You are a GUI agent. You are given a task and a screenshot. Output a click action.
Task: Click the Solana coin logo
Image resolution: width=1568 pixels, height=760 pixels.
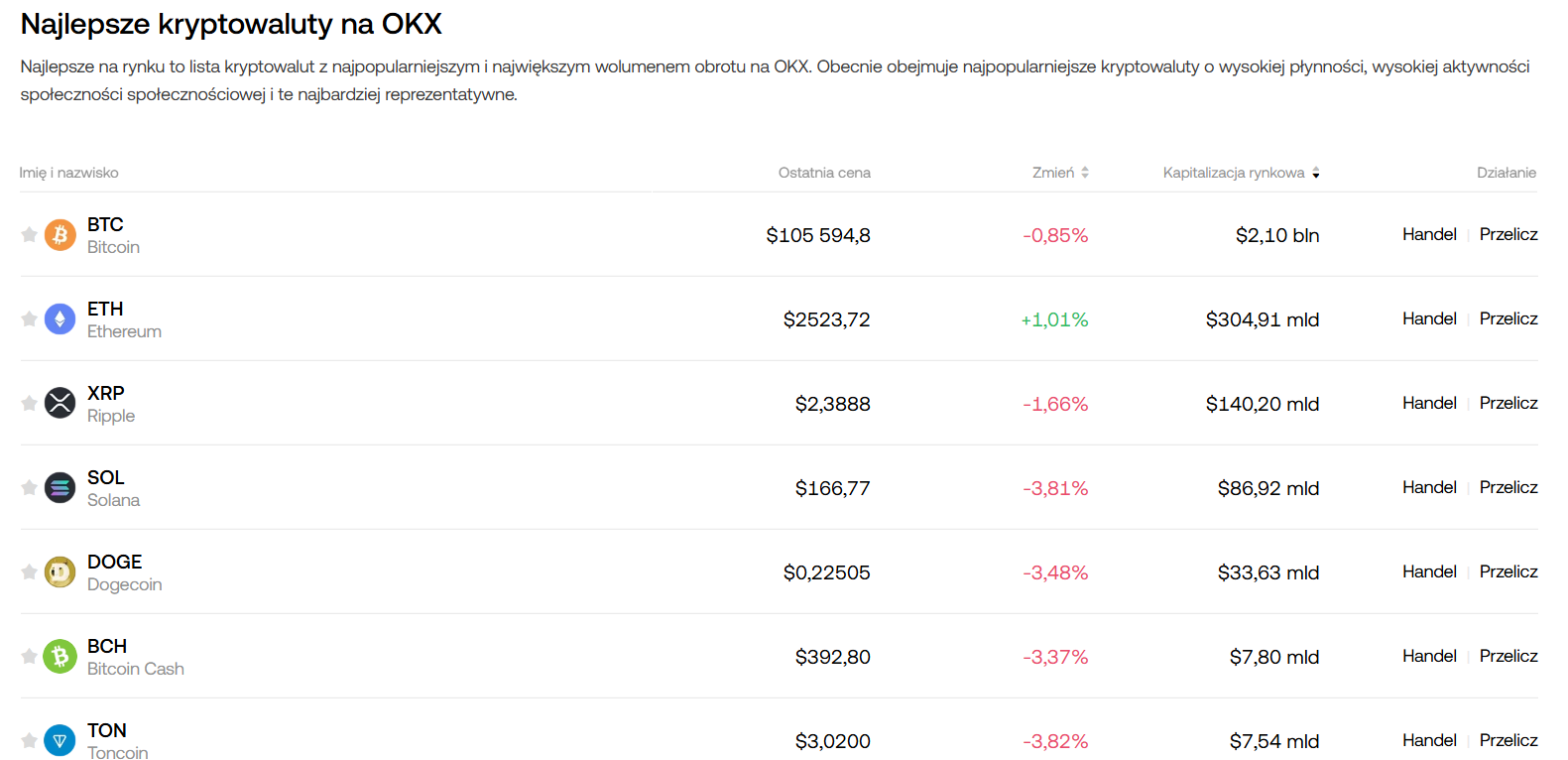pyautogui.click(x=60, y=488)
